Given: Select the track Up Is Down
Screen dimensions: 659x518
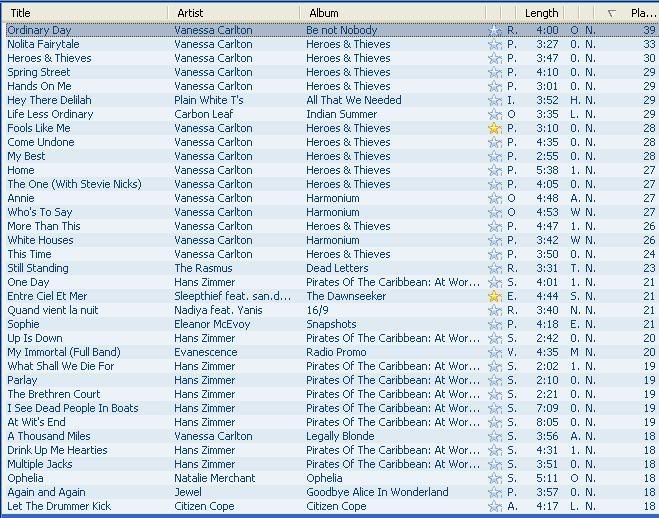Looking at the screenshot, I should (35, 338).
